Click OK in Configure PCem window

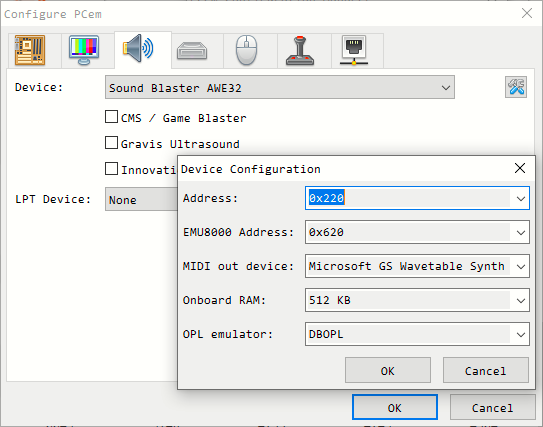(395, 407)
